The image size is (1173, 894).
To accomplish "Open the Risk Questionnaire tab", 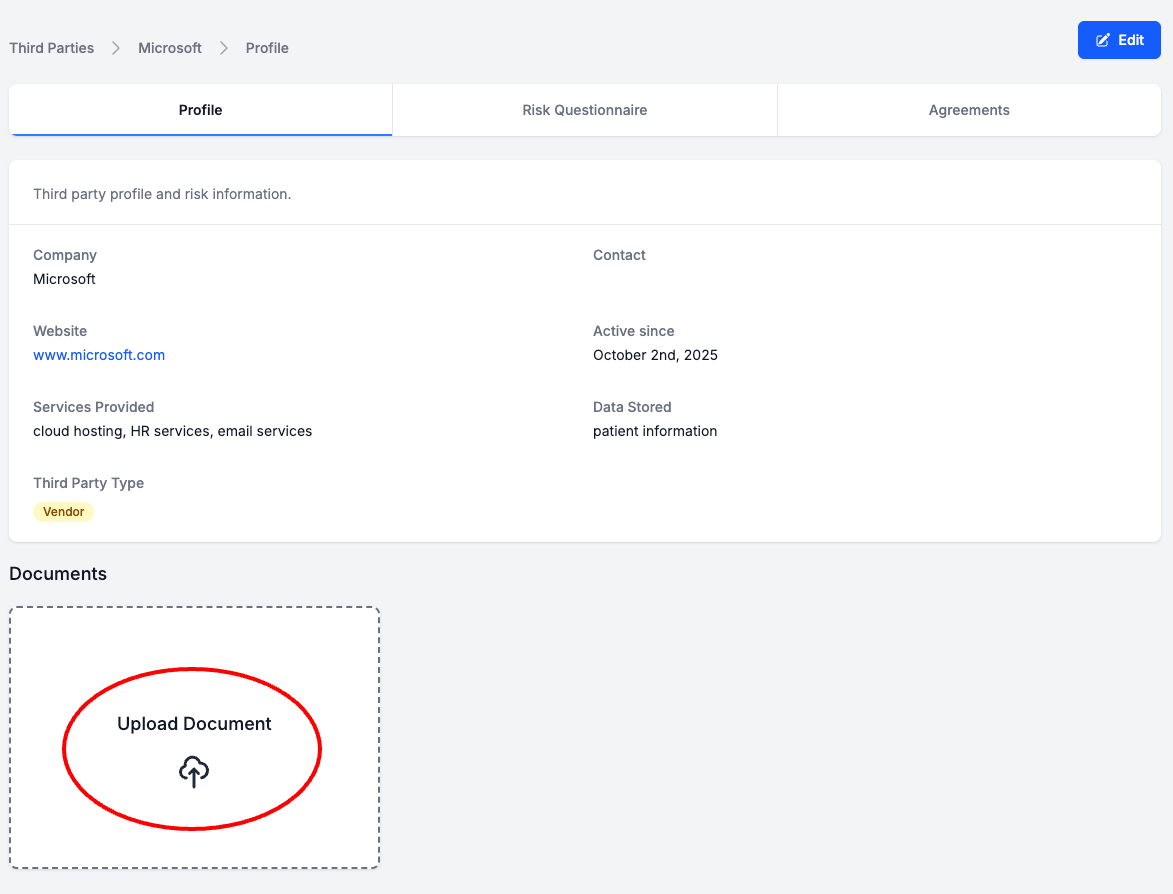I will (x=584, y=110).
